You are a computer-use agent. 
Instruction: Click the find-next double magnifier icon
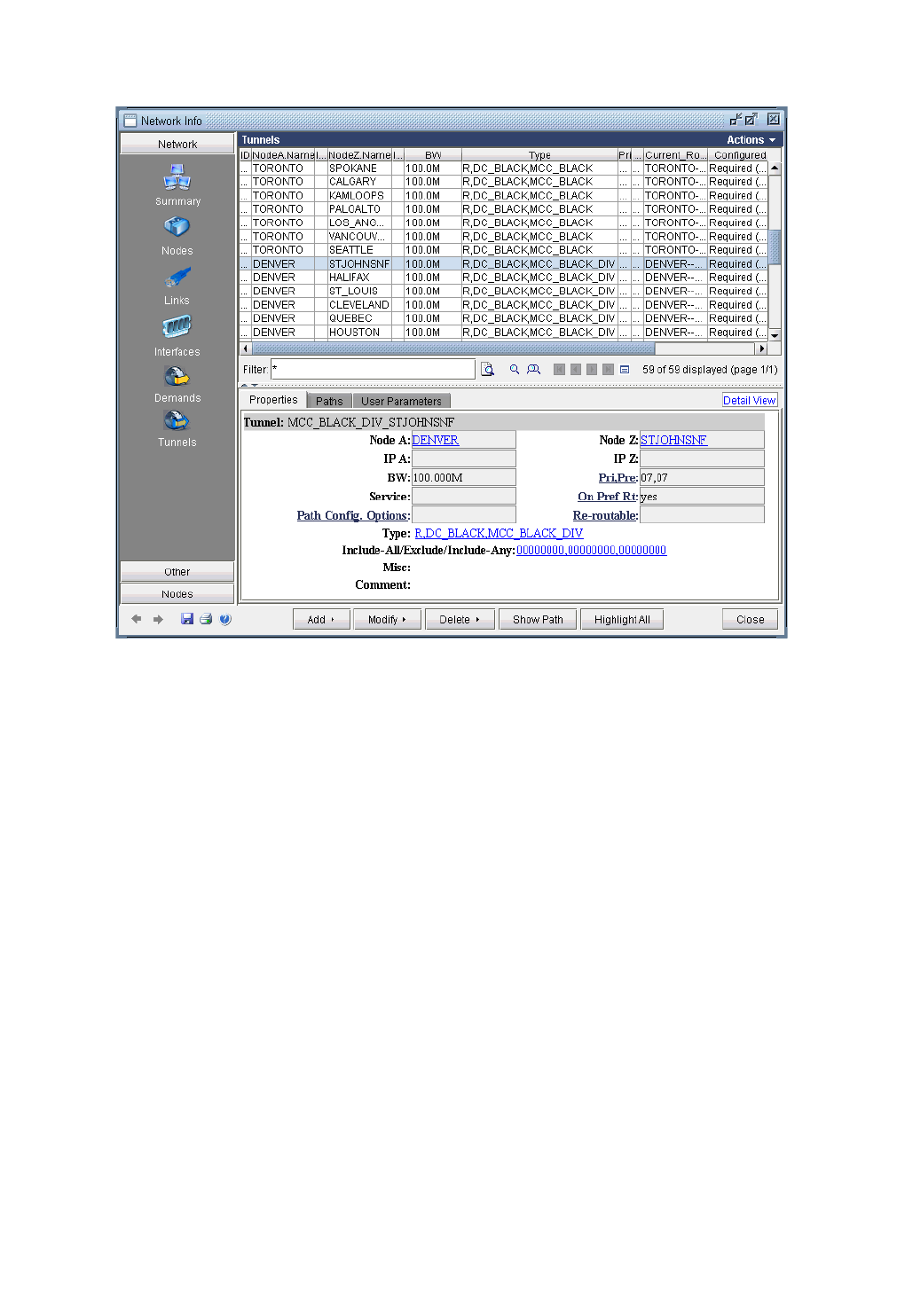pyautogui.click(x=533, y=369)
